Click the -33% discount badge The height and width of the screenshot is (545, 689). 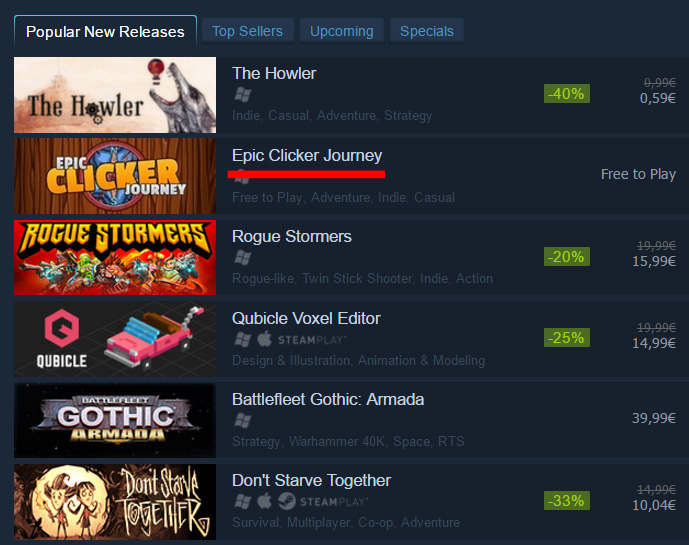coord(567,501)
